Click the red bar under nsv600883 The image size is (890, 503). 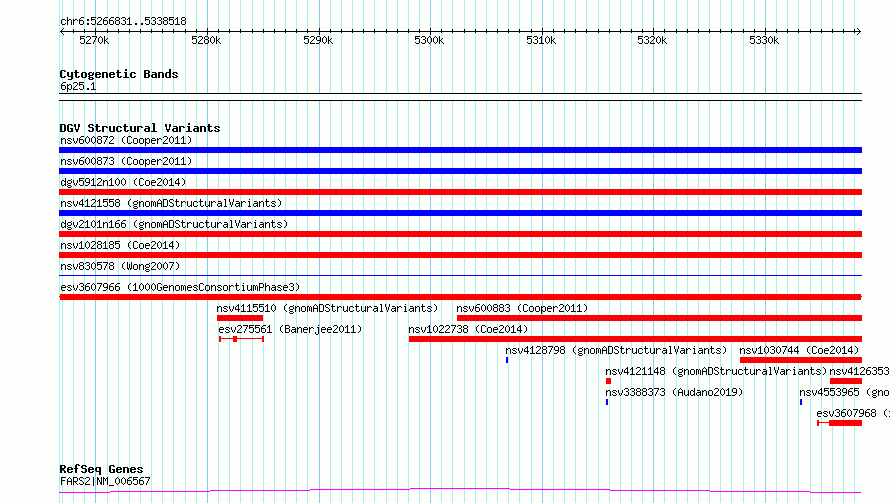click(x=660, y=318)
